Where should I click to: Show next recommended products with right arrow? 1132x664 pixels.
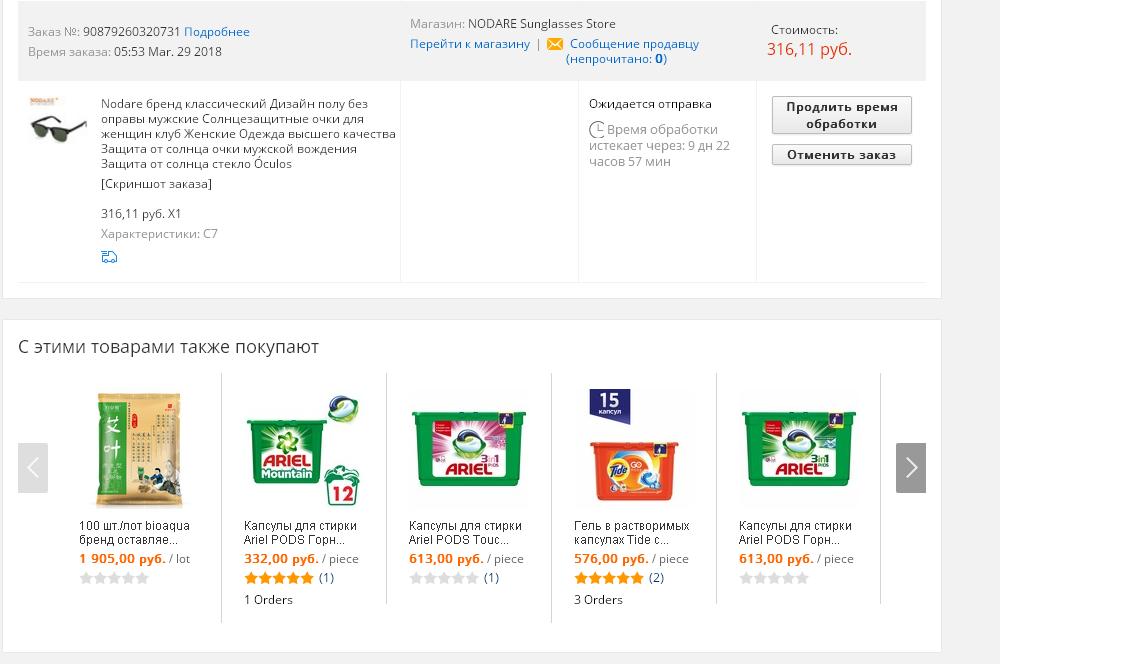[910, 468]
